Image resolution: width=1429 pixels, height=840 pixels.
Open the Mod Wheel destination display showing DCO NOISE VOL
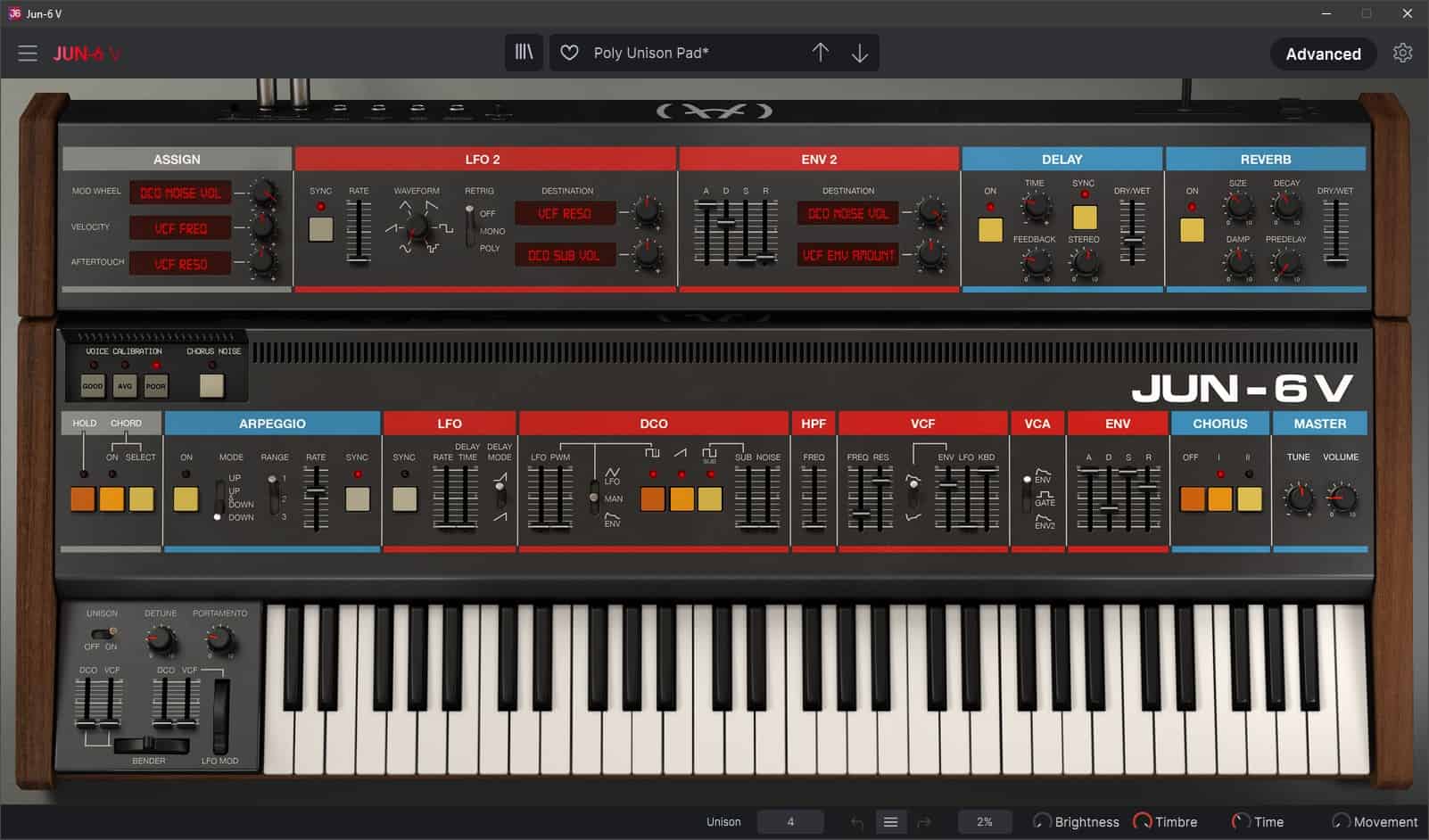[178, 192]
